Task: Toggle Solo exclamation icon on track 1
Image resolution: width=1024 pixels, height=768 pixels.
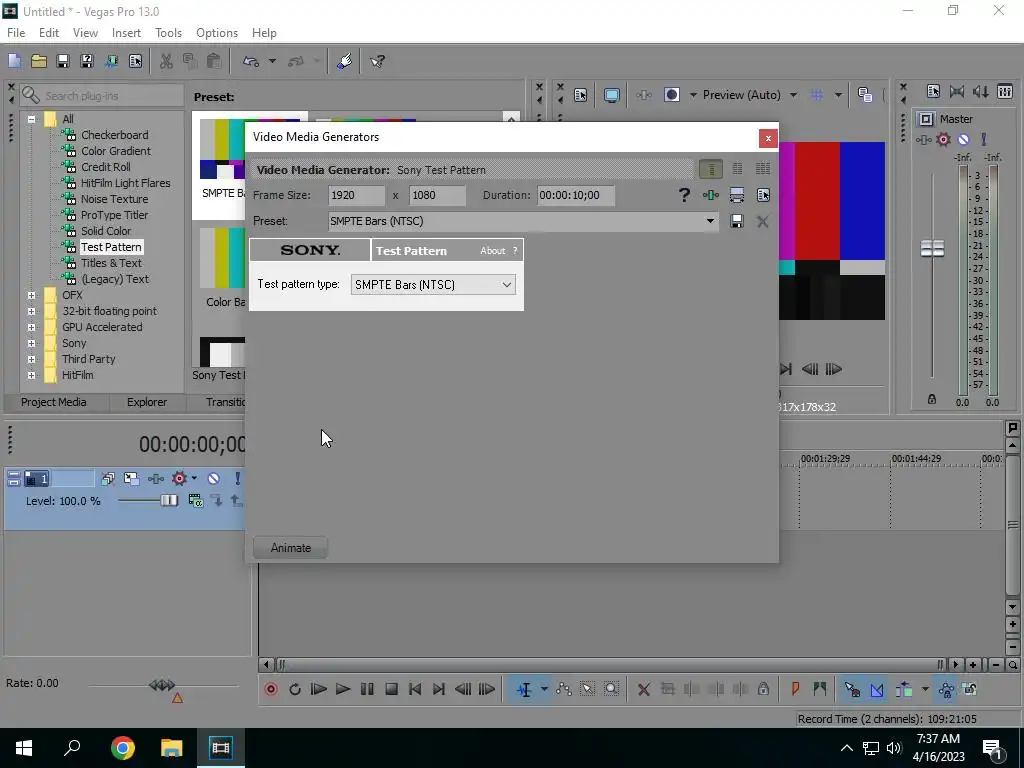Action: pos(237,479)
